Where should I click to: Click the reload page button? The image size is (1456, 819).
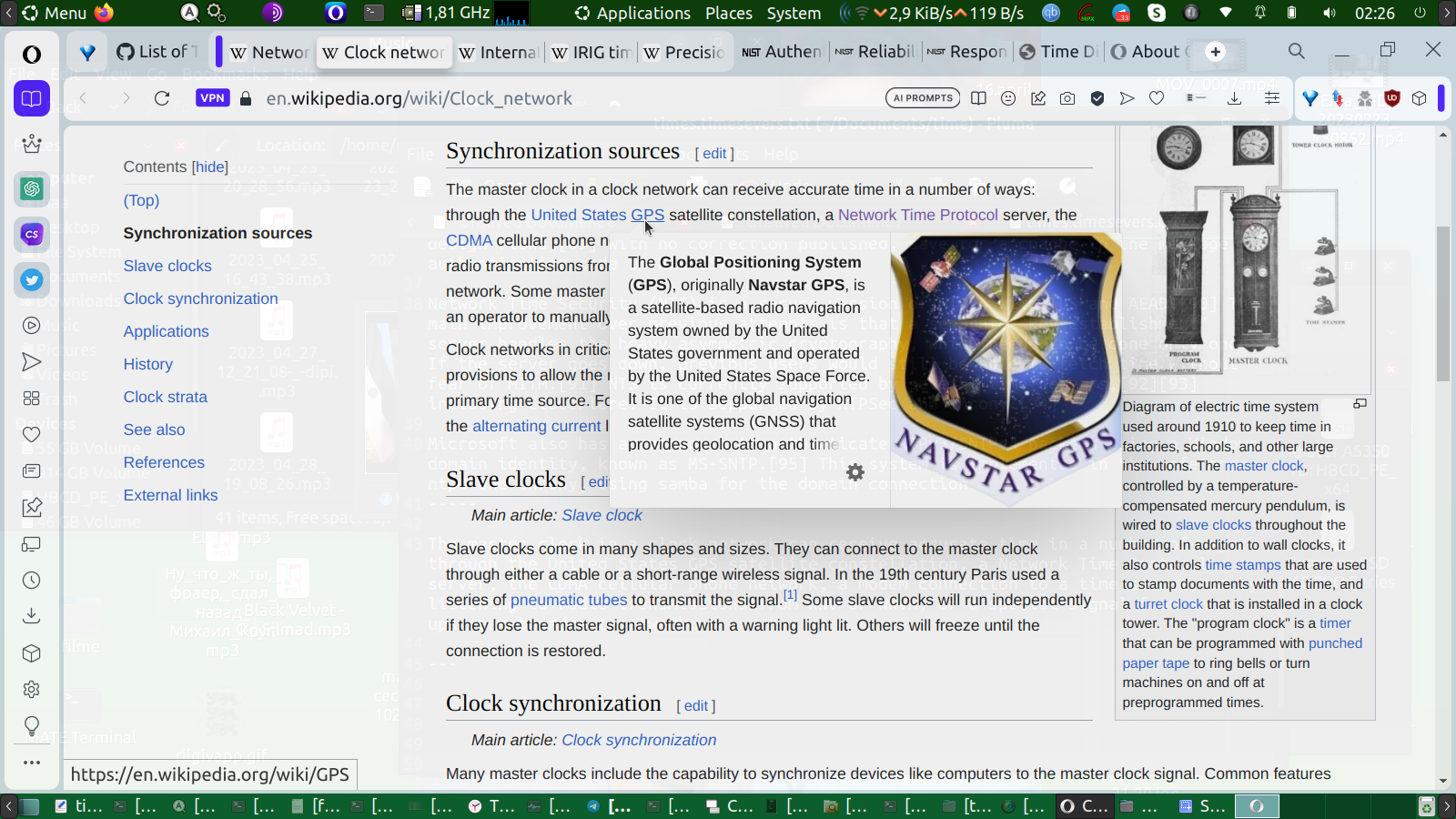pyautogui.click(x=162, y=98)
